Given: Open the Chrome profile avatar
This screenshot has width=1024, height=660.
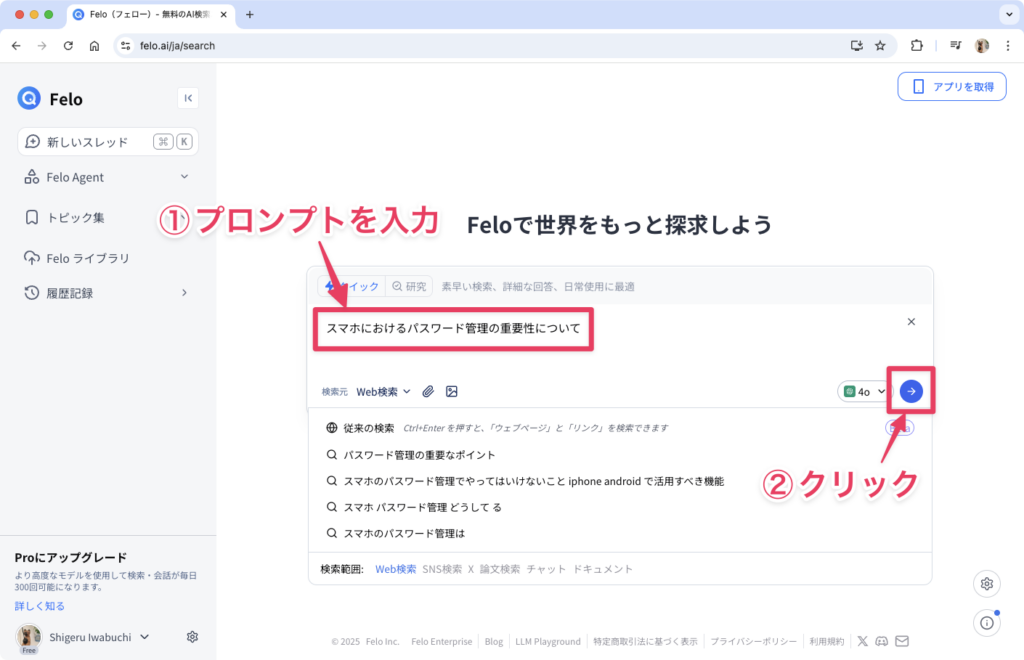Looking at the screenshot, I should coord(982,46).
